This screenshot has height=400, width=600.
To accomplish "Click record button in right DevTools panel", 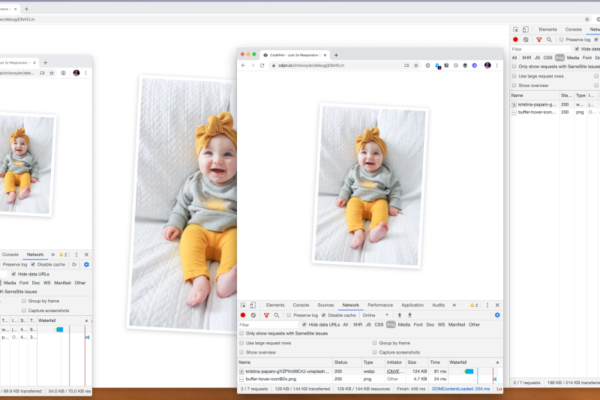I will [x=515, y=39].
